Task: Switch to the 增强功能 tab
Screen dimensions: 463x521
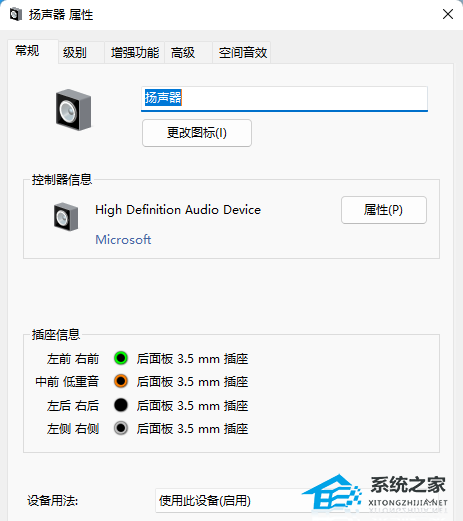Action: 134,53
